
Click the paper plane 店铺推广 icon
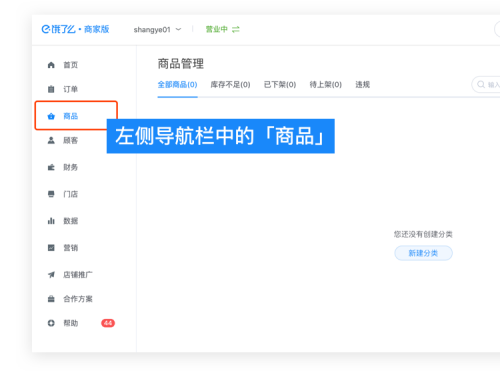pyautogui.click(x=51, y=275)
